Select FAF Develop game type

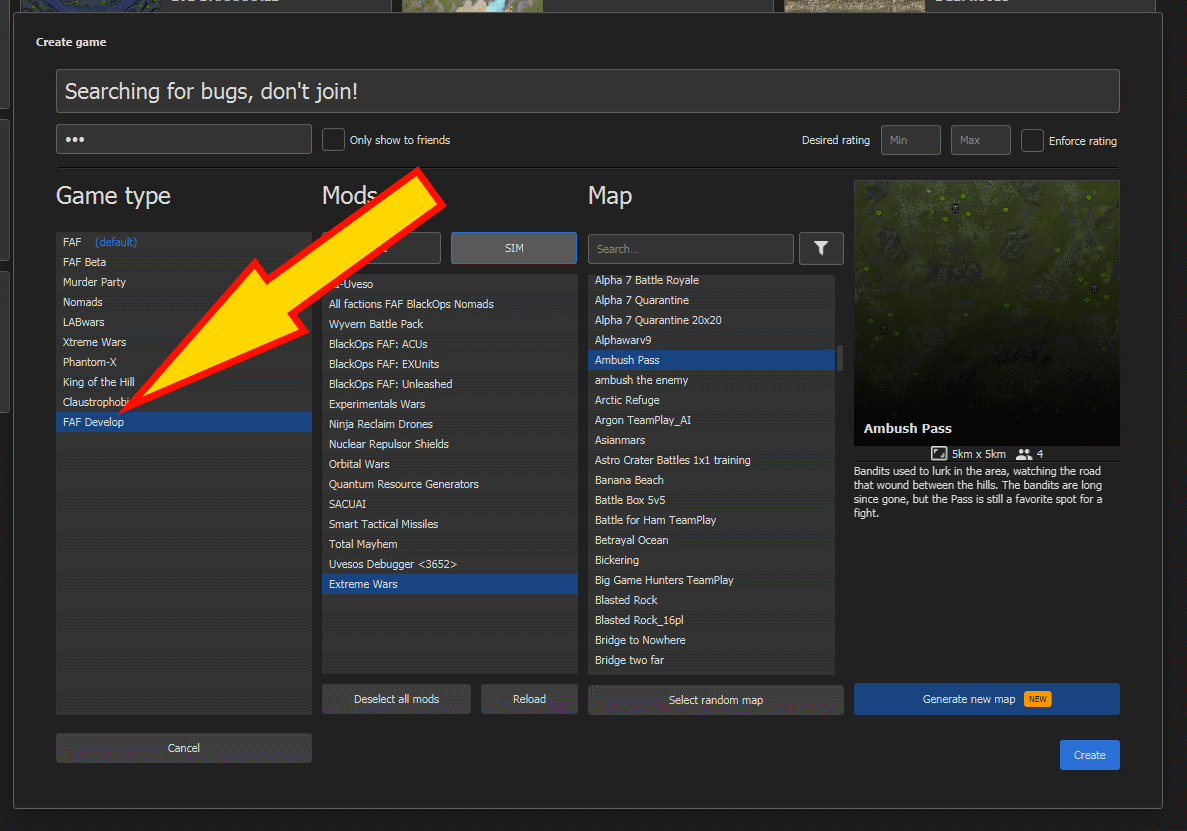184,422
